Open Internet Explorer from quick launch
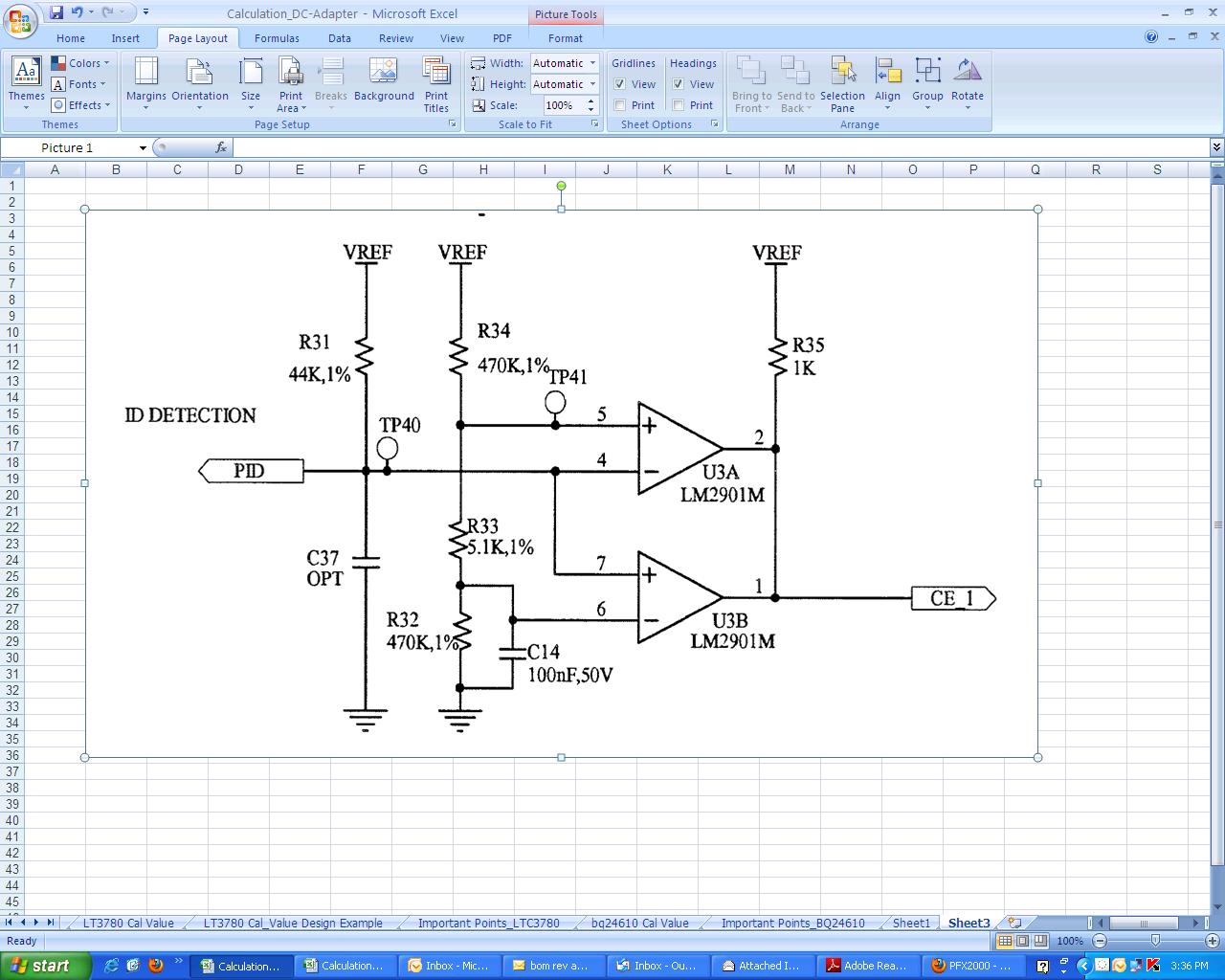This screenshot has height=980, width=1225. [113, 965]
